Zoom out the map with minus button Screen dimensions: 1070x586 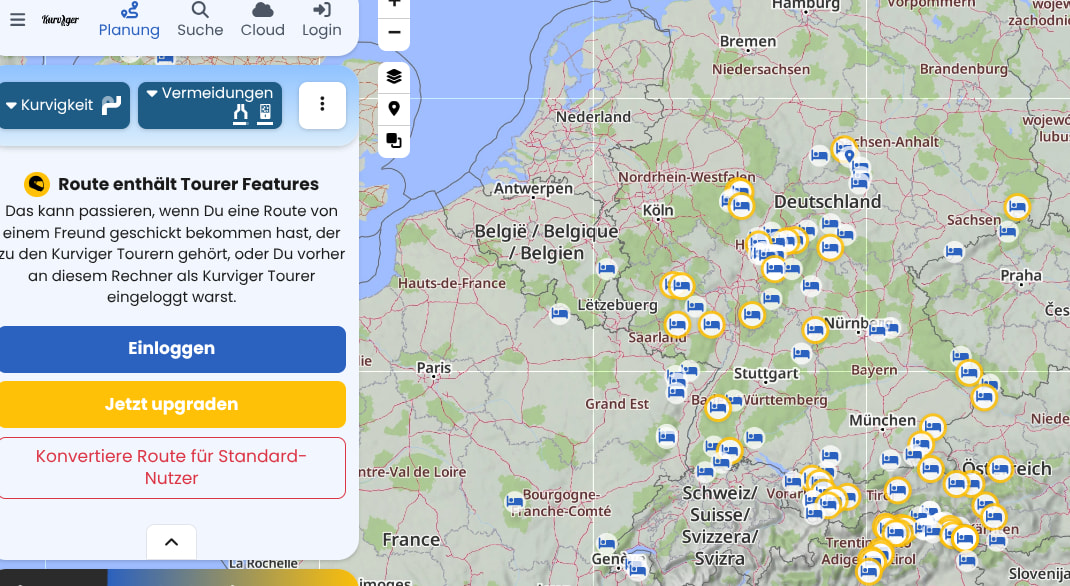[394, 33]
